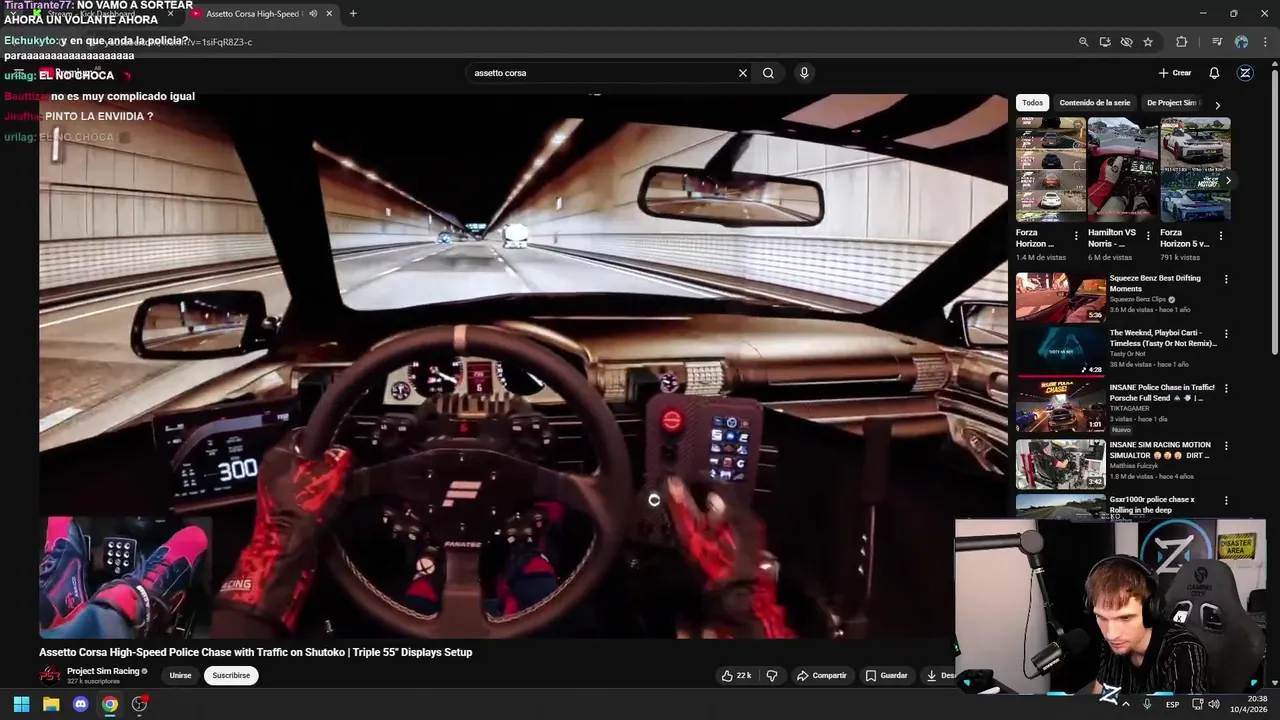Open 'Squeeze Benz Best Drifting Moments' thumbnail
The image size is (1280, 720).
(1060, 298)
